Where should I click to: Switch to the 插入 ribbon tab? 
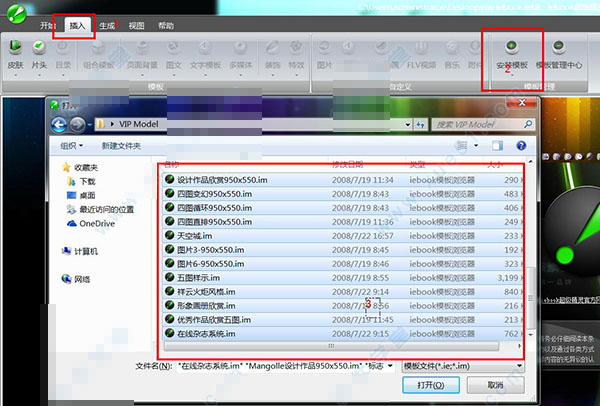tap(75, 25)
